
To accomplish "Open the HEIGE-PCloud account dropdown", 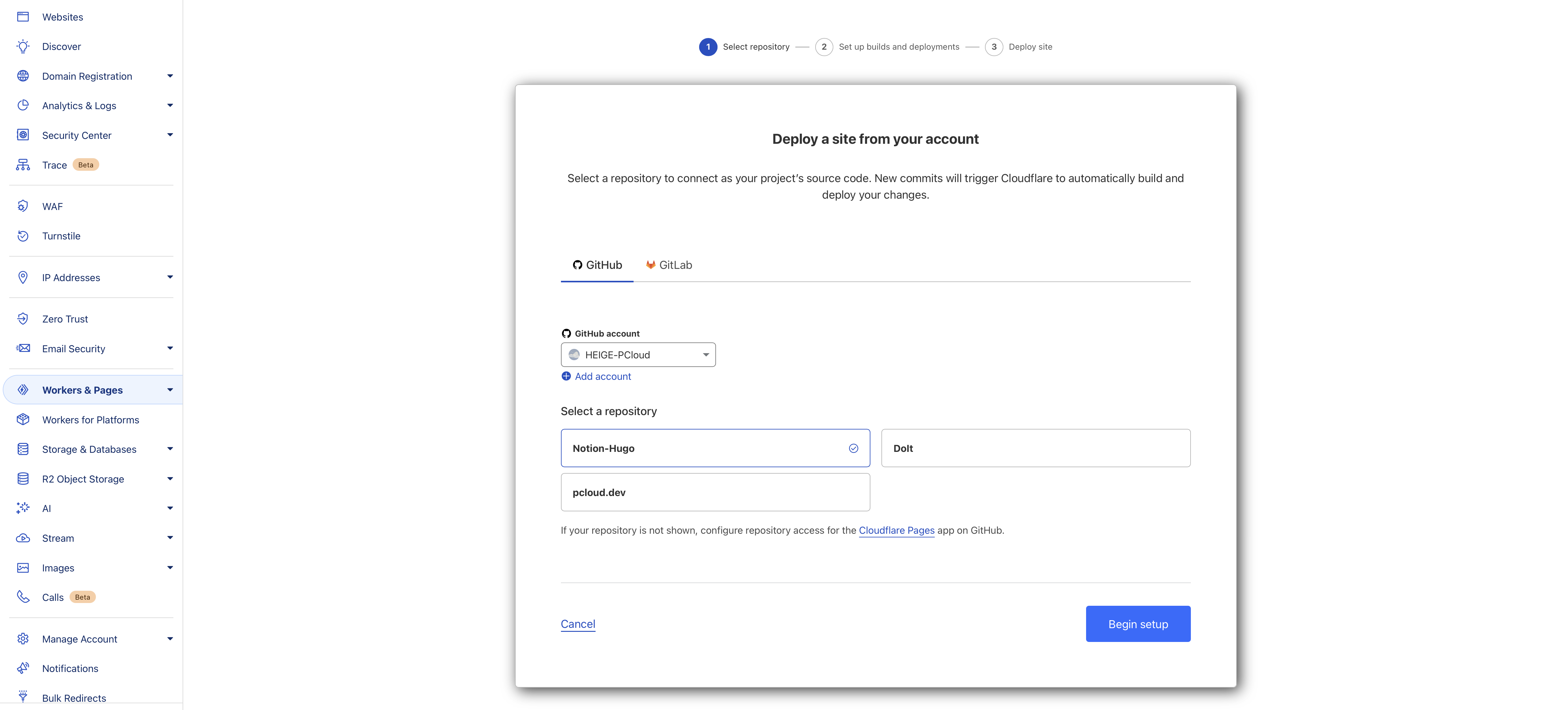I will point(637,354).
